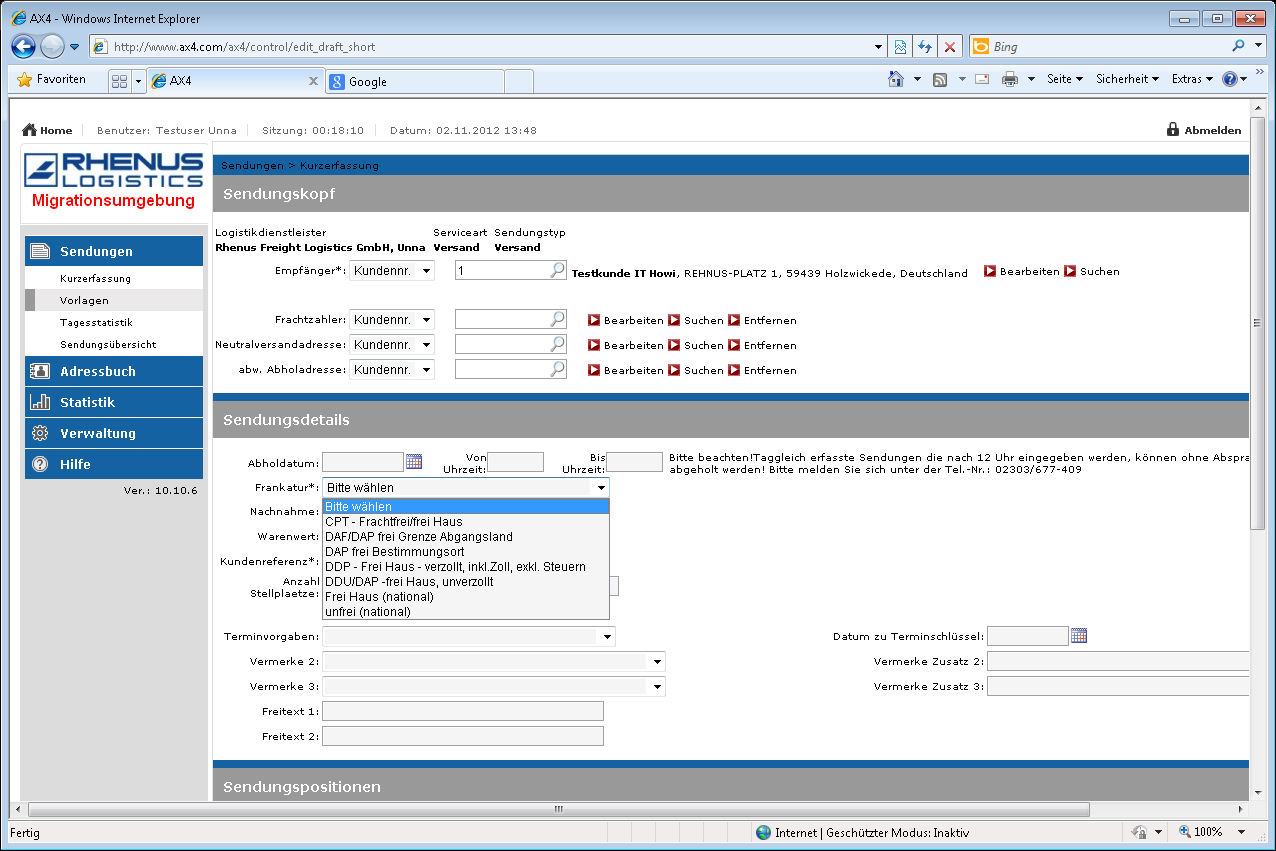Select 'Frei Haus (national)' option
Screen dimensions: 1276x851
[x=466, y=597]
